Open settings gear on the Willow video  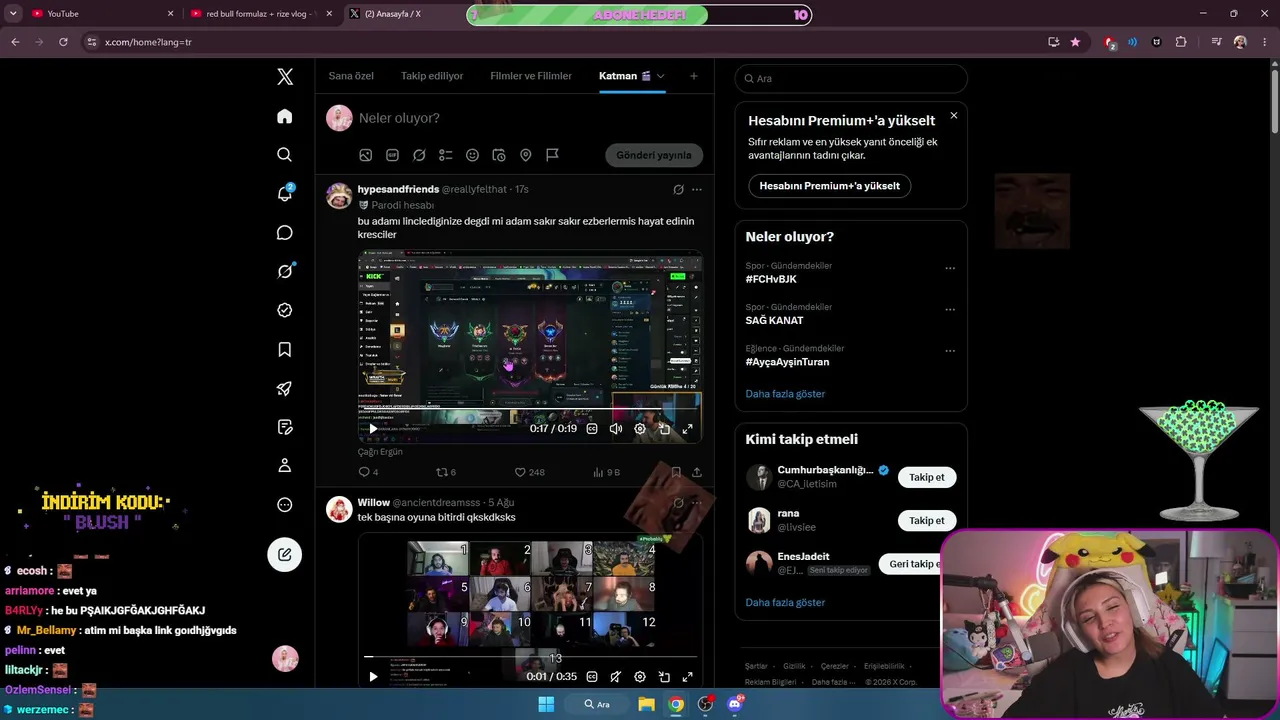(x=640, y=677)
